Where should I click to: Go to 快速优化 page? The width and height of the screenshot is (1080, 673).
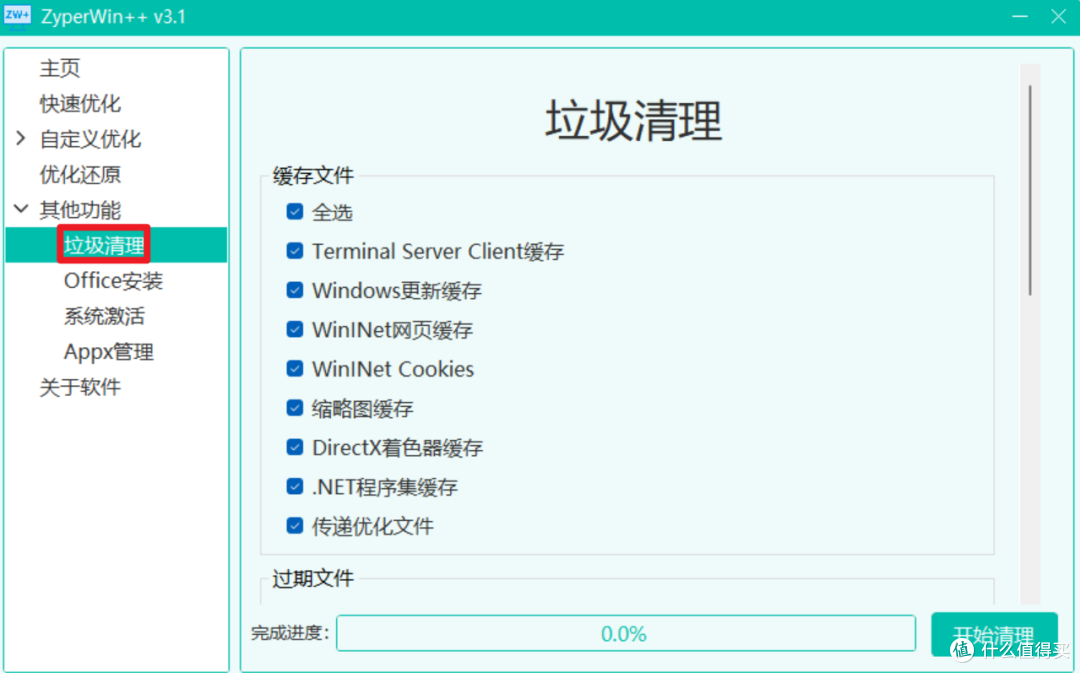tap(80, 103)
